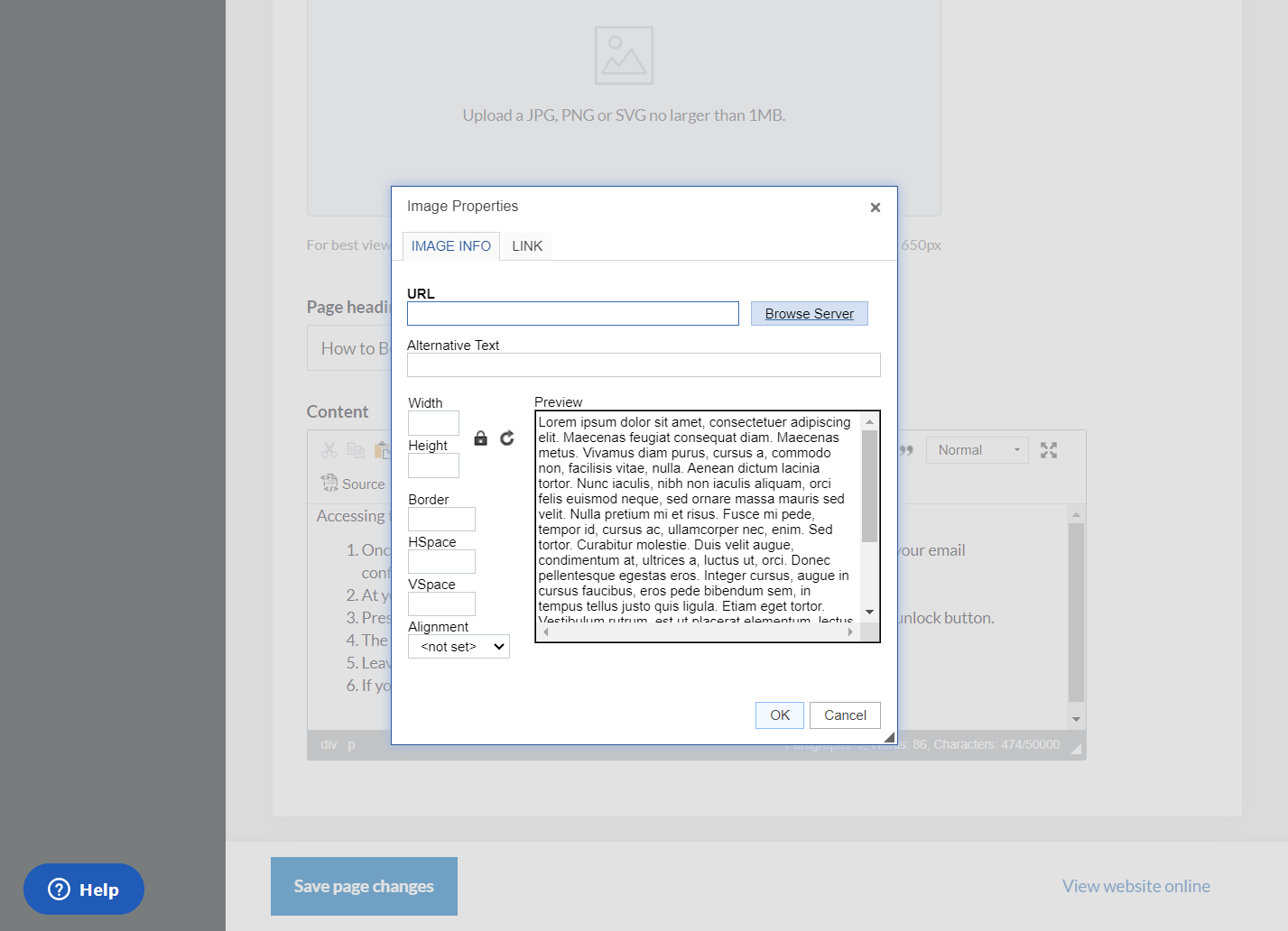Switch to the LINK tab
Viewport: 1288px width, 931px height.
(527, 246)
